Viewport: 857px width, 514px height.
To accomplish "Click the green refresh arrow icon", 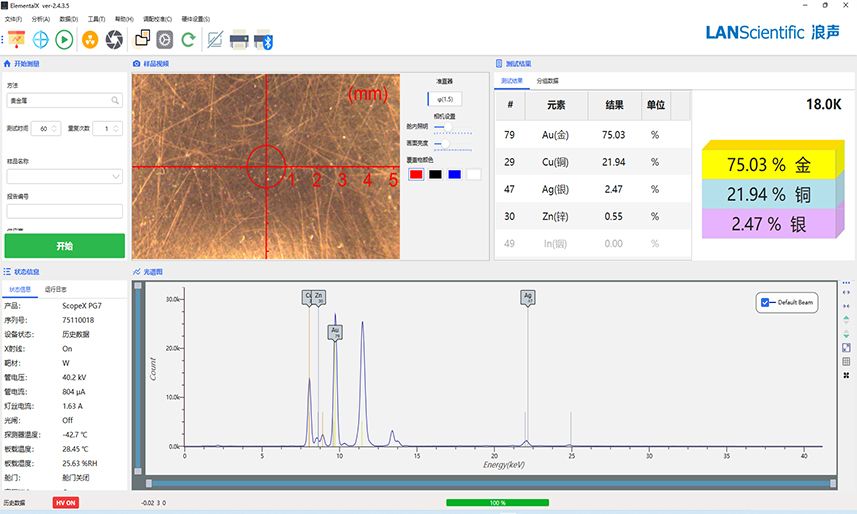I will point(188,40).
